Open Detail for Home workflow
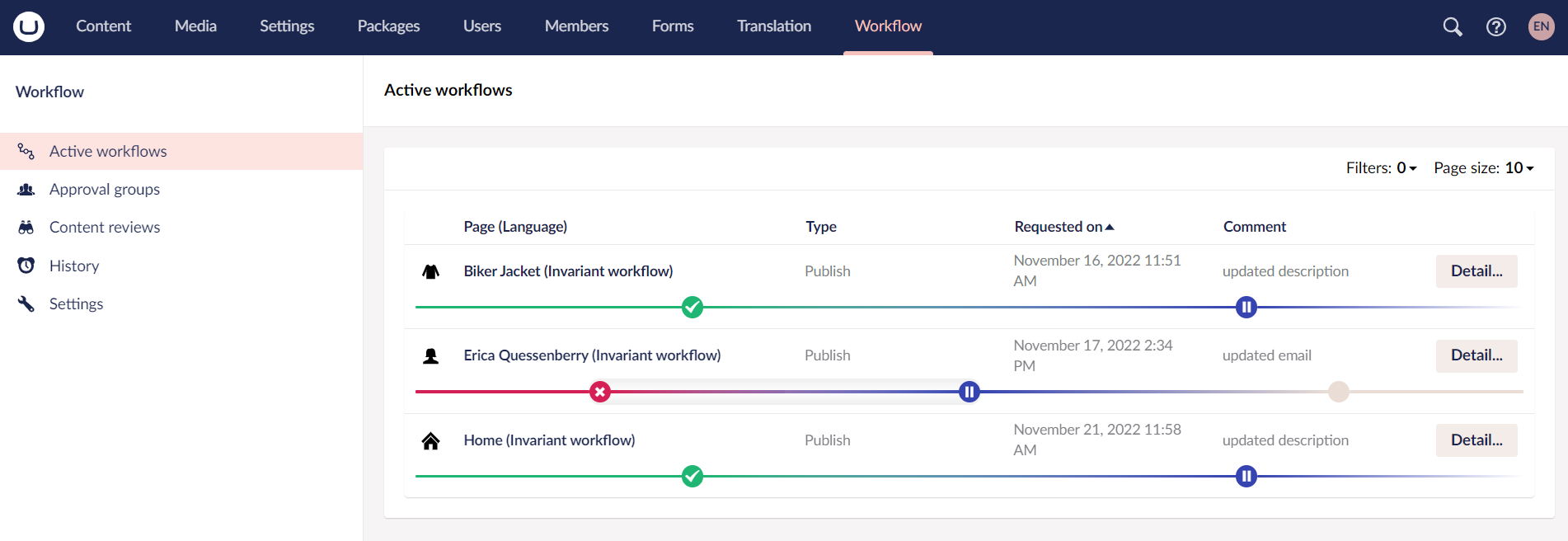 coord(1476,440)
